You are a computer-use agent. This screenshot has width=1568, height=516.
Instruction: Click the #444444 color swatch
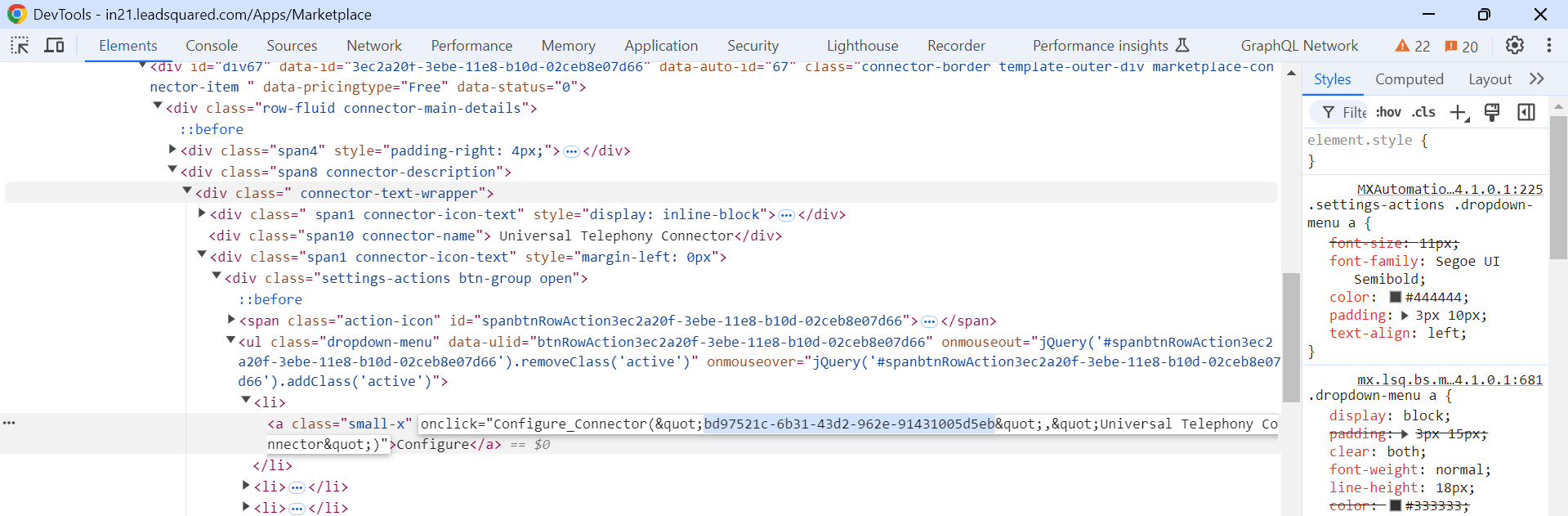pos(1396,297)
